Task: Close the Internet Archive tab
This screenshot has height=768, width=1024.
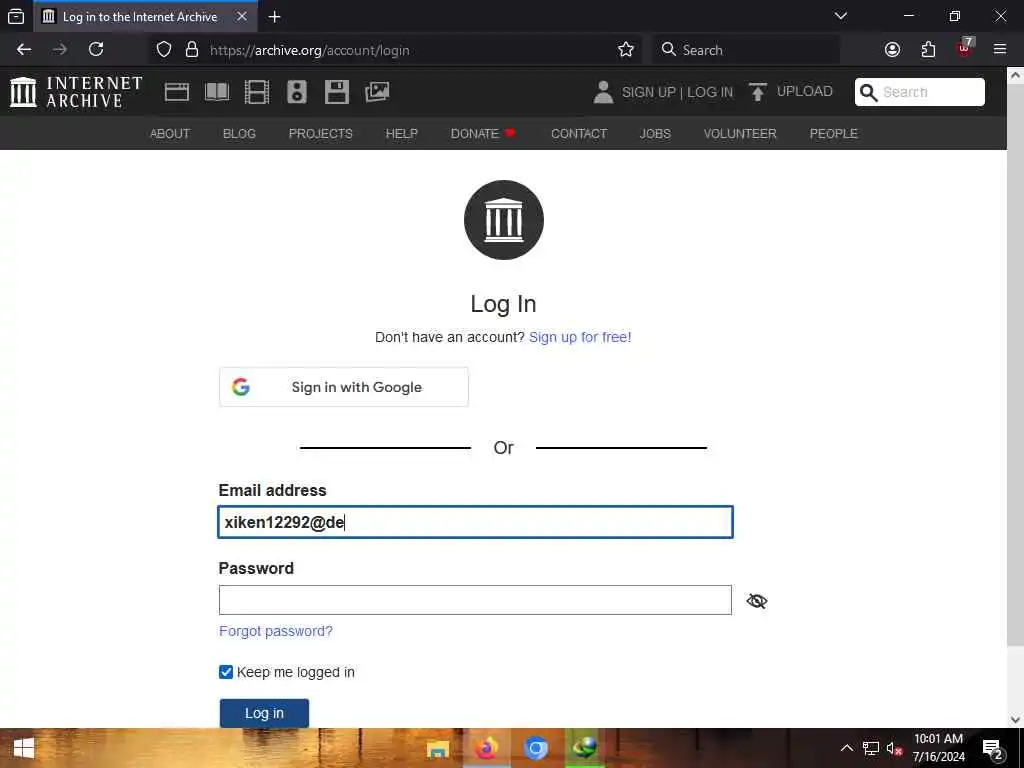Action: click(242, 16)
